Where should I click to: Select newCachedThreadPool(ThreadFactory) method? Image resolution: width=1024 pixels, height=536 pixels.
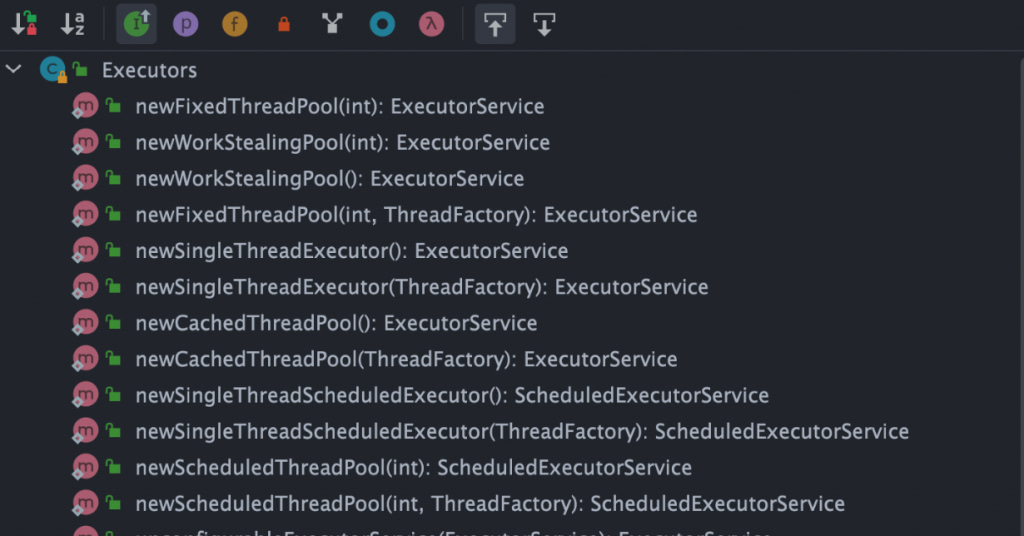[x=406, y=359]
